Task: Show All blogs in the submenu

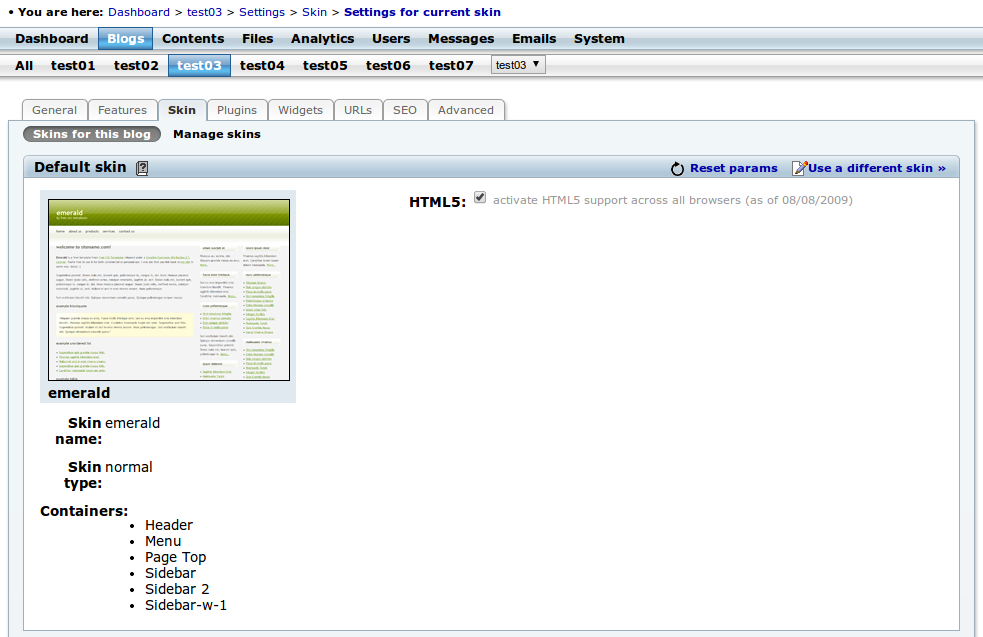Action: tap(24, 66)
